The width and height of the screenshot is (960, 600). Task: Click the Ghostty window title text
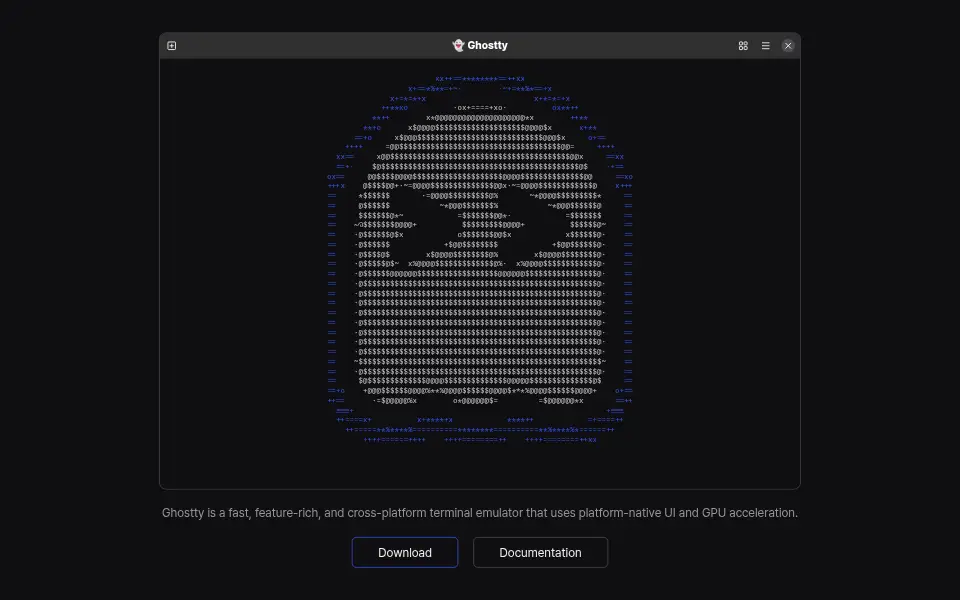point(487,45)
